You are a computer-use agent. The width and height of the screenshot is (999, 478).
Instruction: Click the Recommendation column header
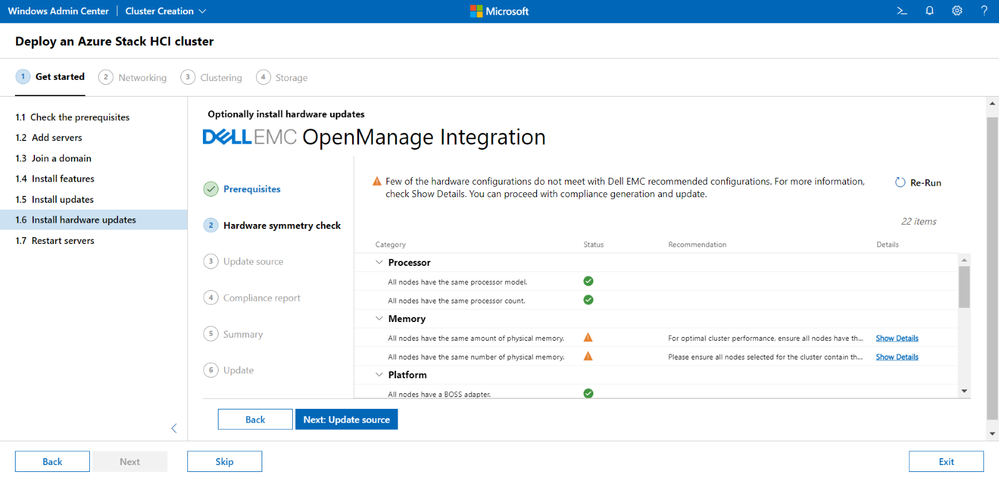(697, 245)
